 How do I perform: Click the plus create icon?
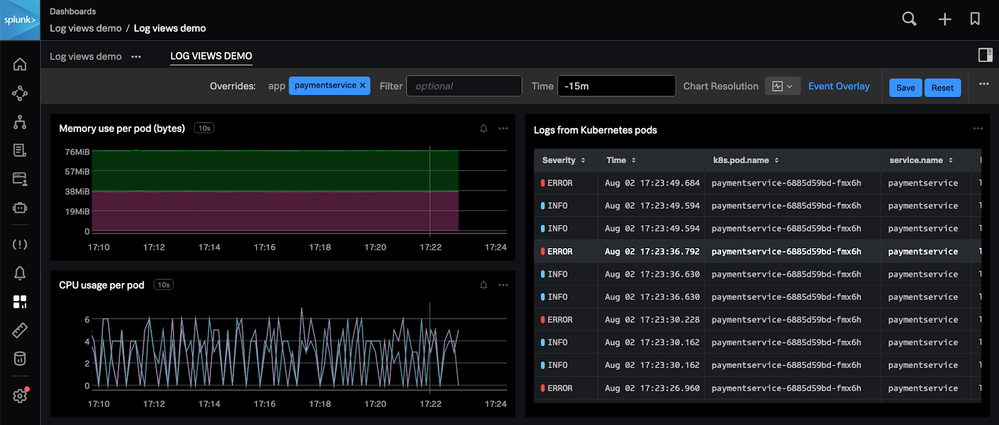point(944,19)
